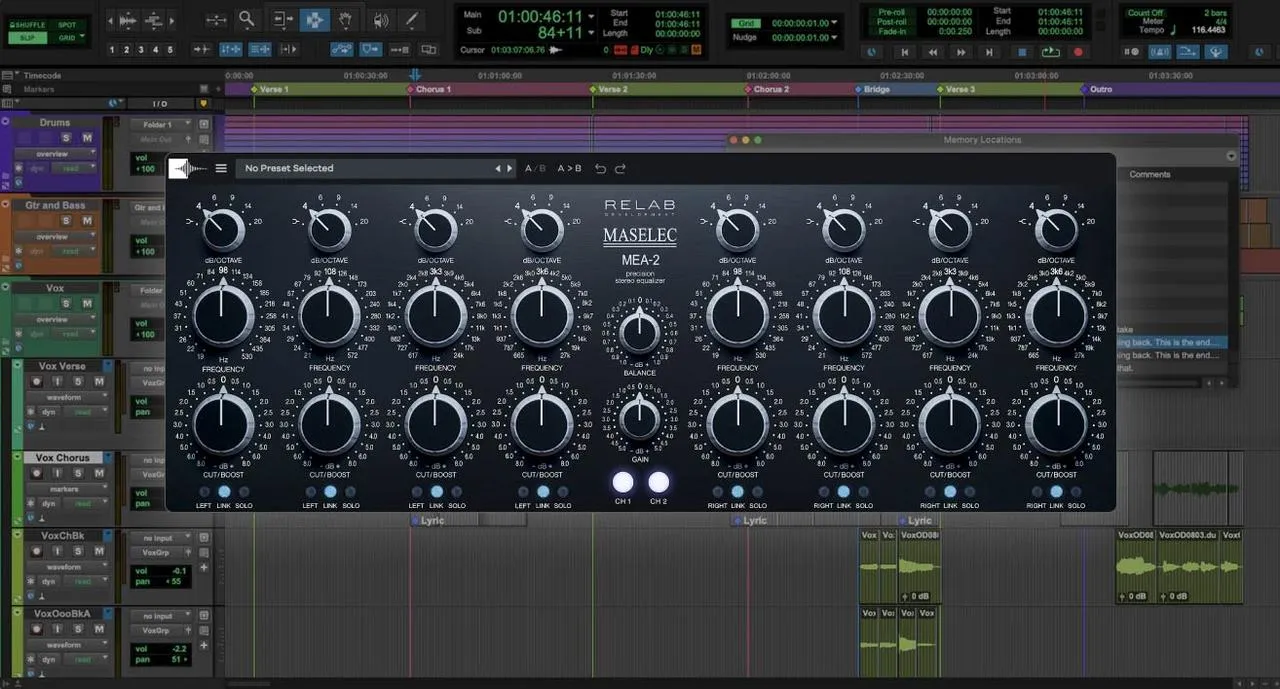Open the Vox Chorus 'markers' view selector
The height and width of the screenshot is (689, 1280).
click(x=69, y=489)
